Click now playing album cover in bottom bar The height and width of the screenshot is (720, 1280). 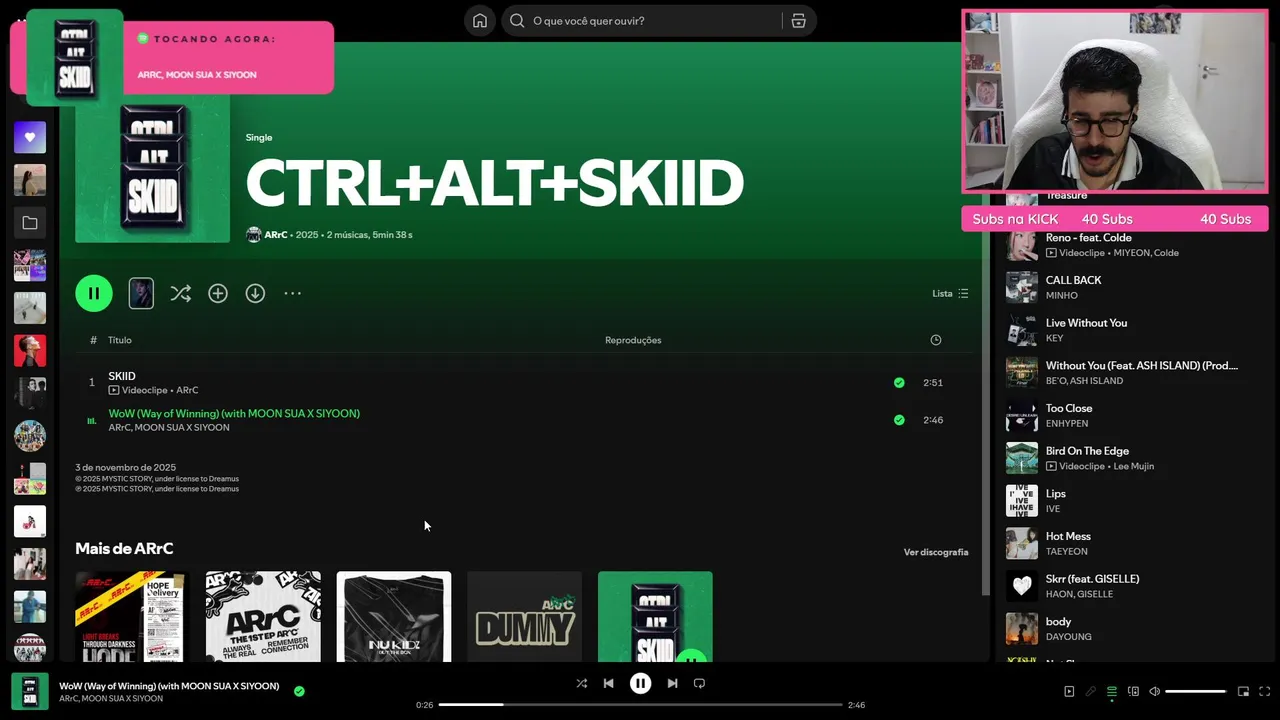(x=30, y=692)
